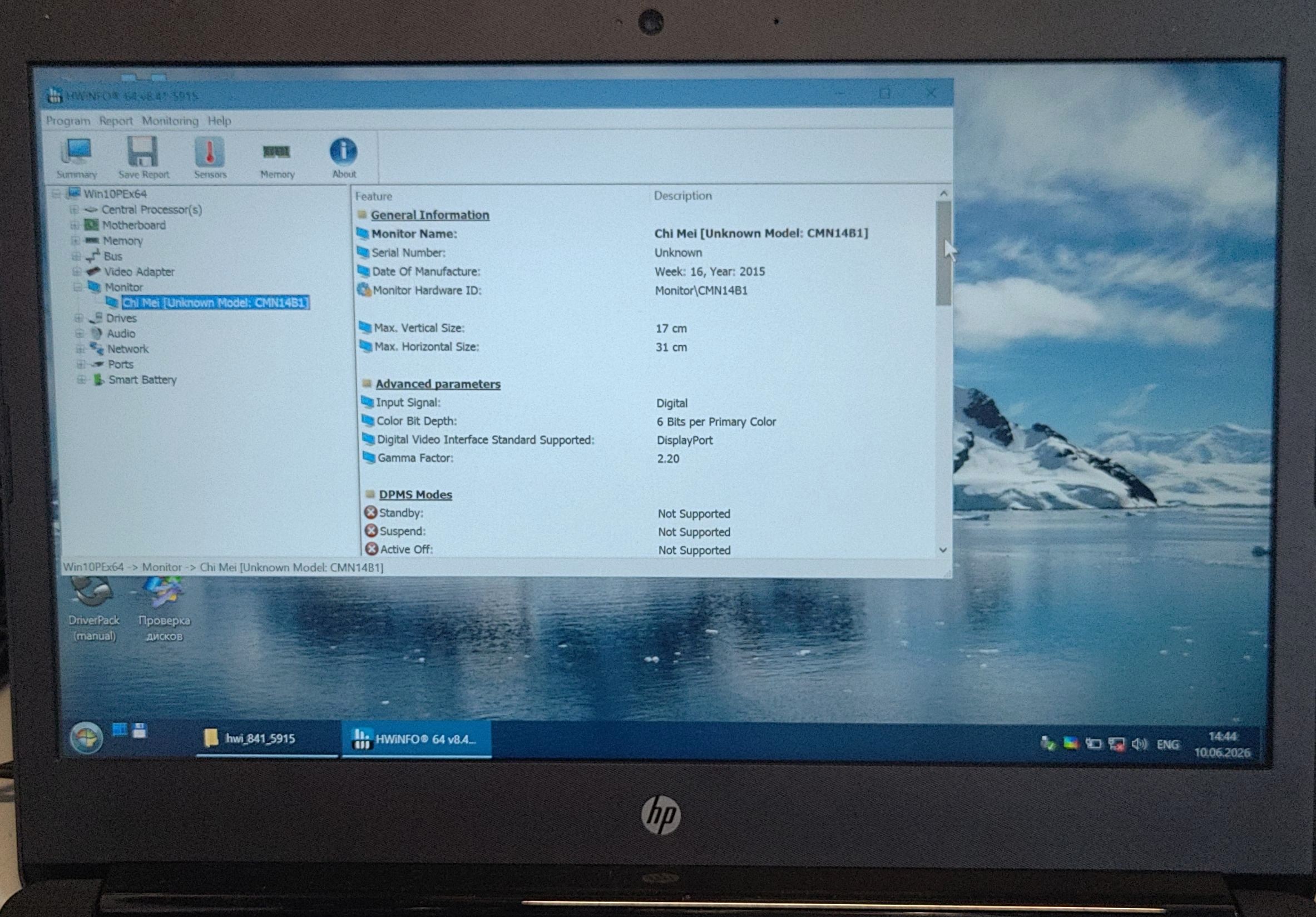Click the 'Week: 16, Year: 2015' value
1316x917 pixels.
coord(710,272)
